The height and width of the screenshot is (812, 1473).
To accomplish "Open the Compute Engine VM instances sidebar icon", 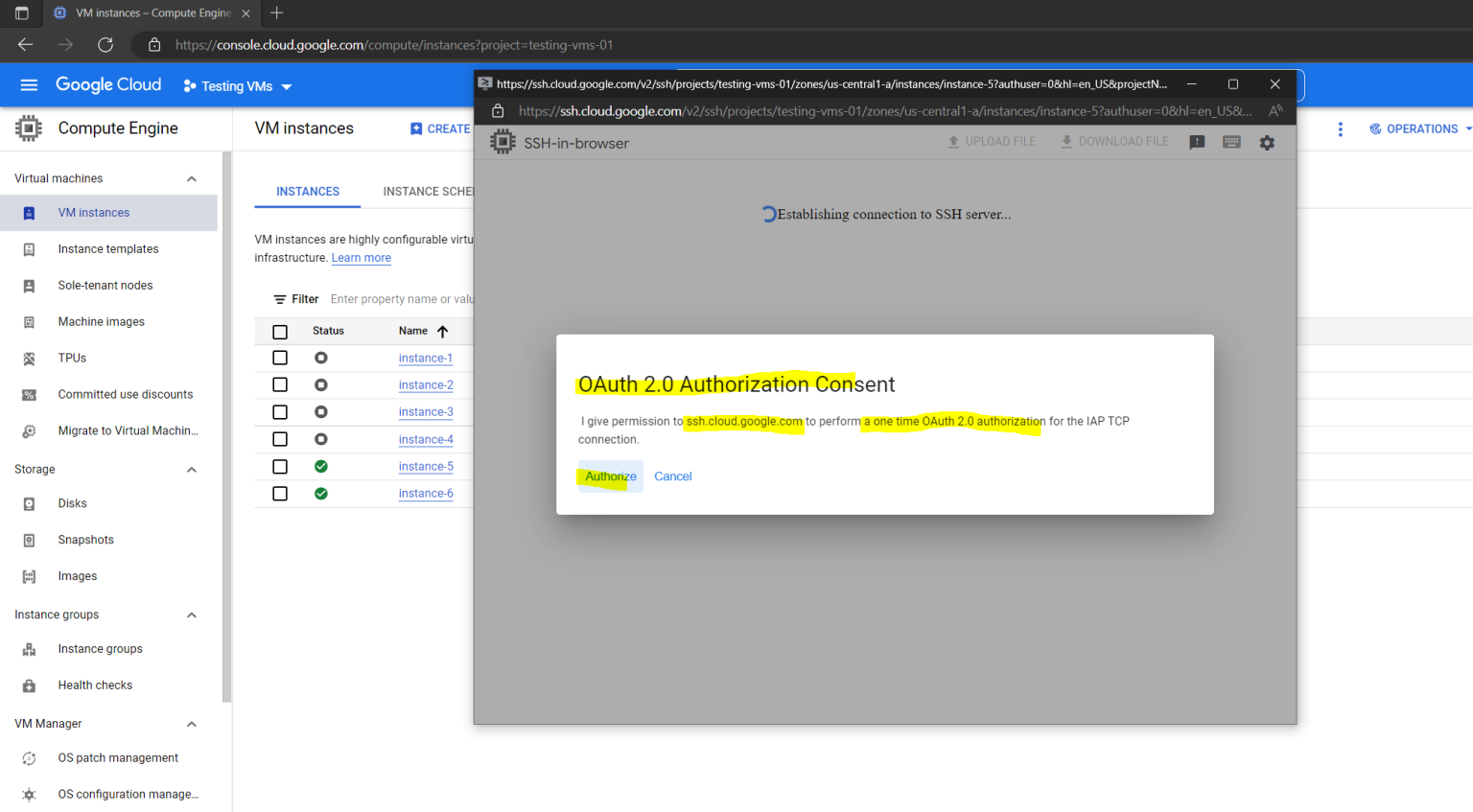I will (29, 212).
